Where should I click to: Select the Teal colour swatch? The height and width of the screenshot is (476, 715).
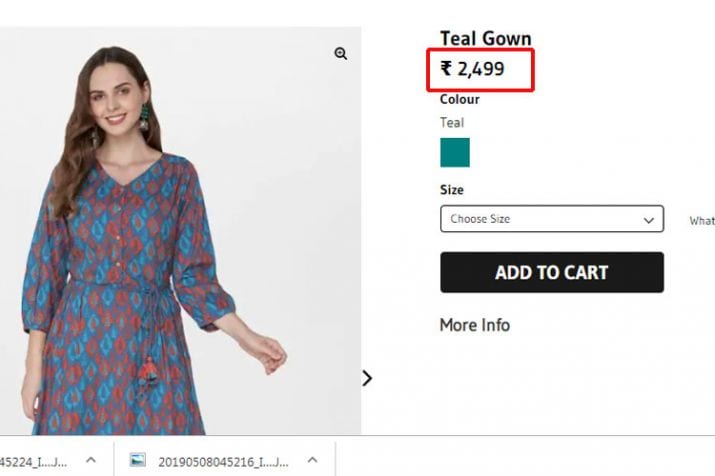click(455, 153)
